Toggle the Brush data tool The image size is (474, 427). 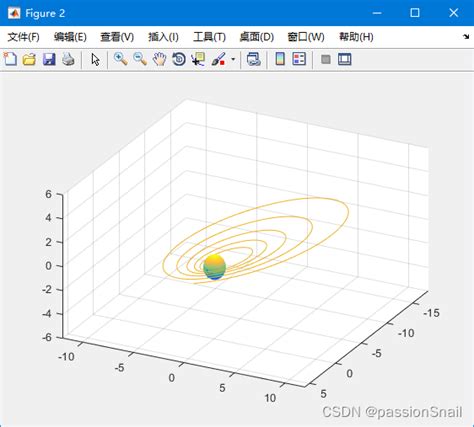point(218,60)
